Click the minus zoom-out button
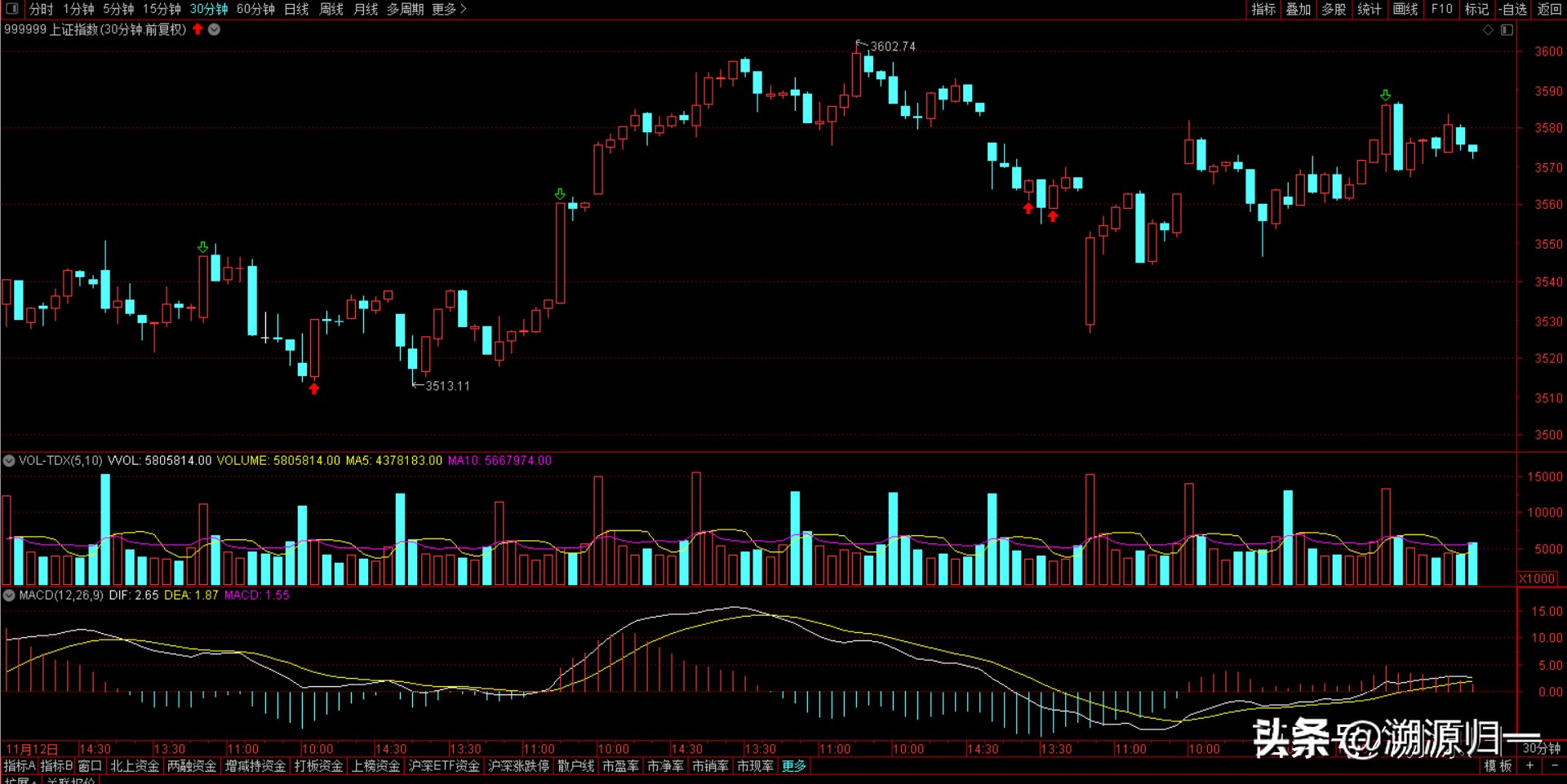1567x784 pixels. 1554,766
